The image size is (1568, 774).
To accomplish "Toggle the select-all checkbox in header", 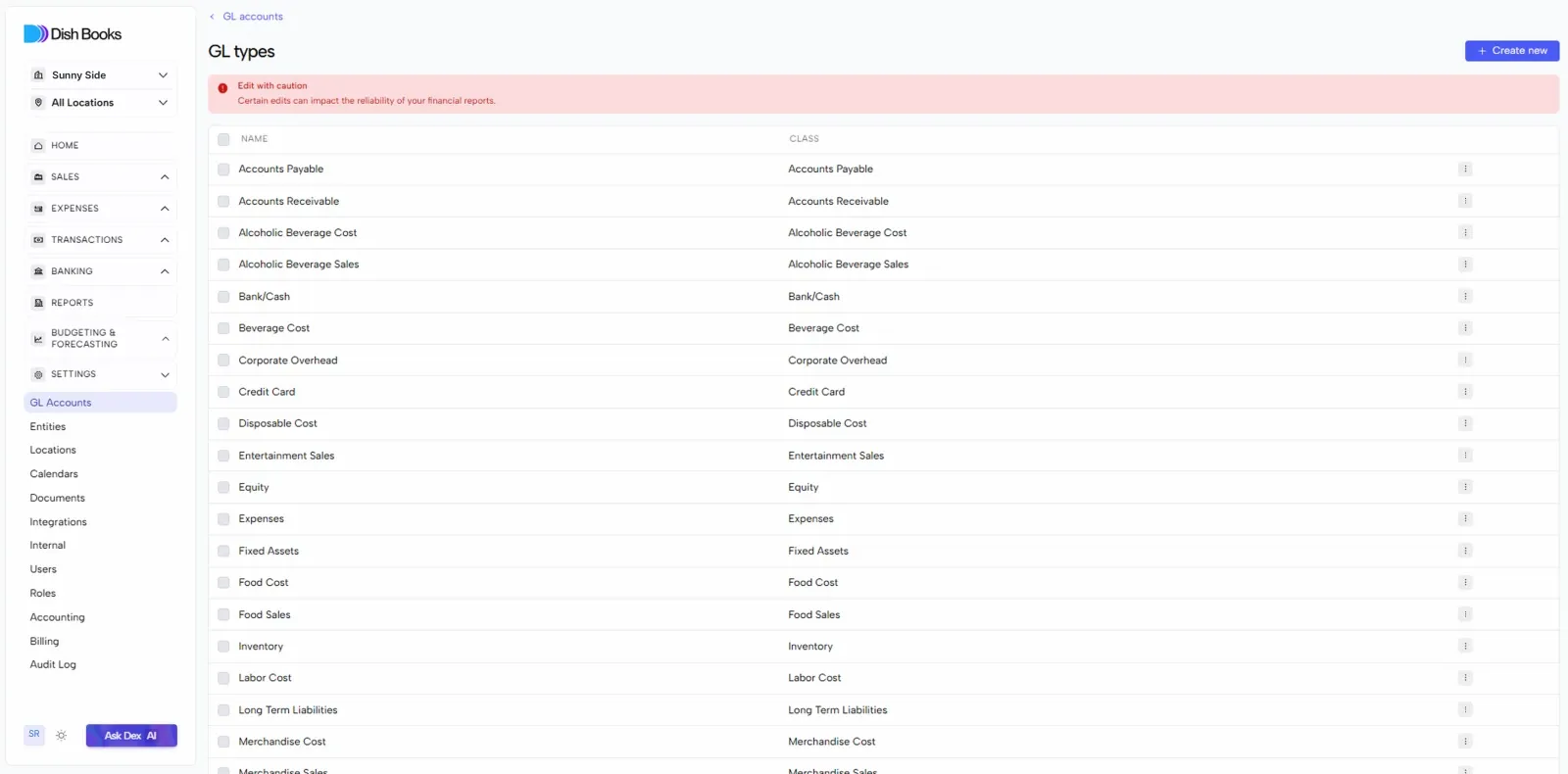I will click(x=223, y=139).
